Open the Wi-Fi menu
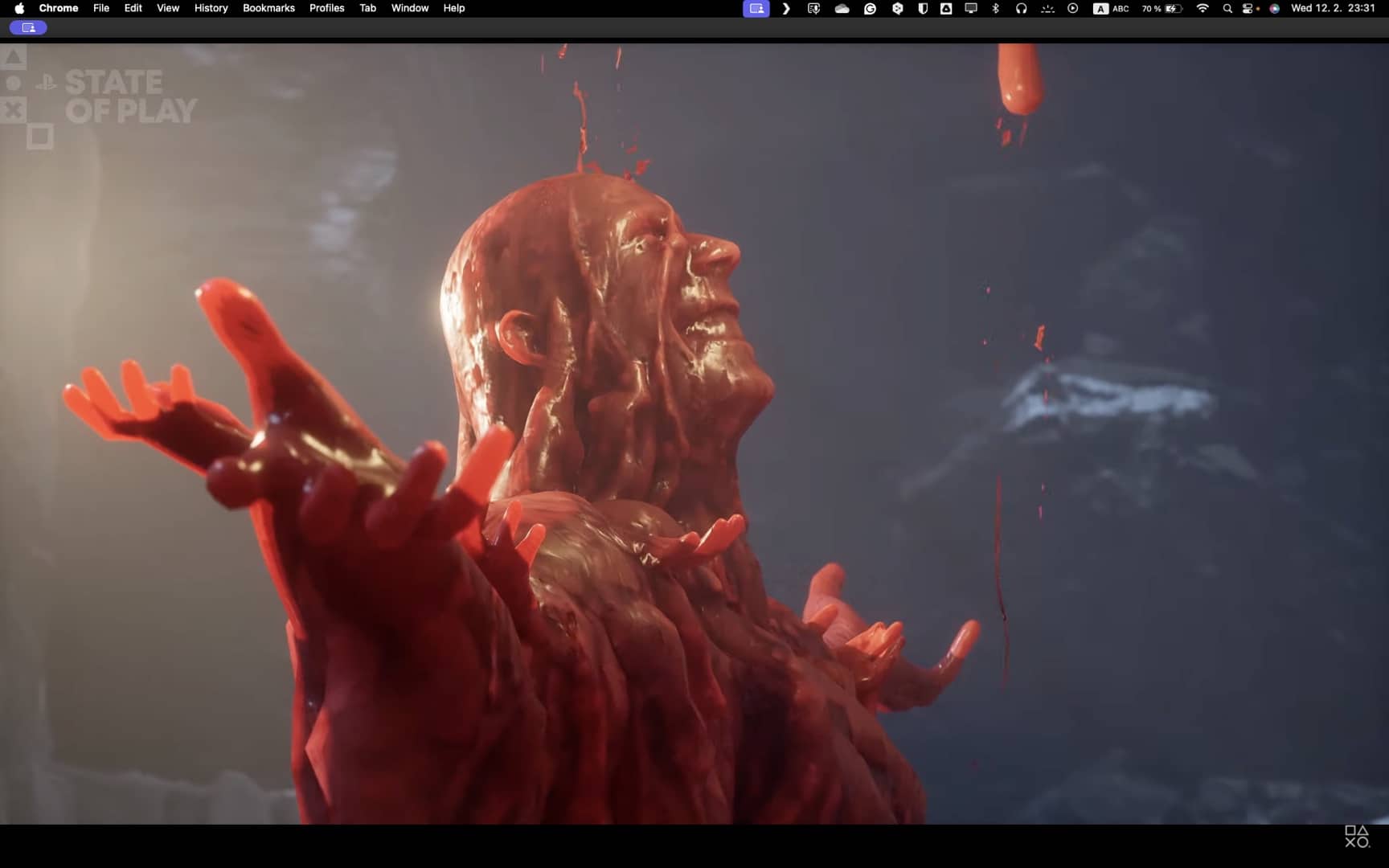Image resolution: width=1389 pixels, height=868 pixels. 1203,8
